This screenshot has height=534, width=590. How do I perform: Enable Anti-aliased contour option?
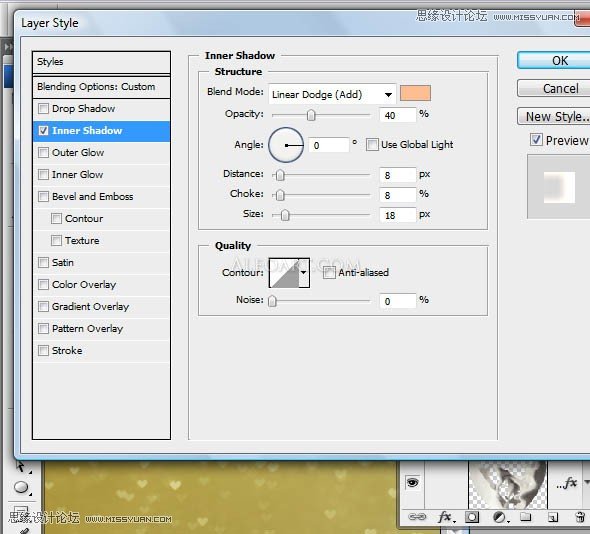click(x=329, y=272)
